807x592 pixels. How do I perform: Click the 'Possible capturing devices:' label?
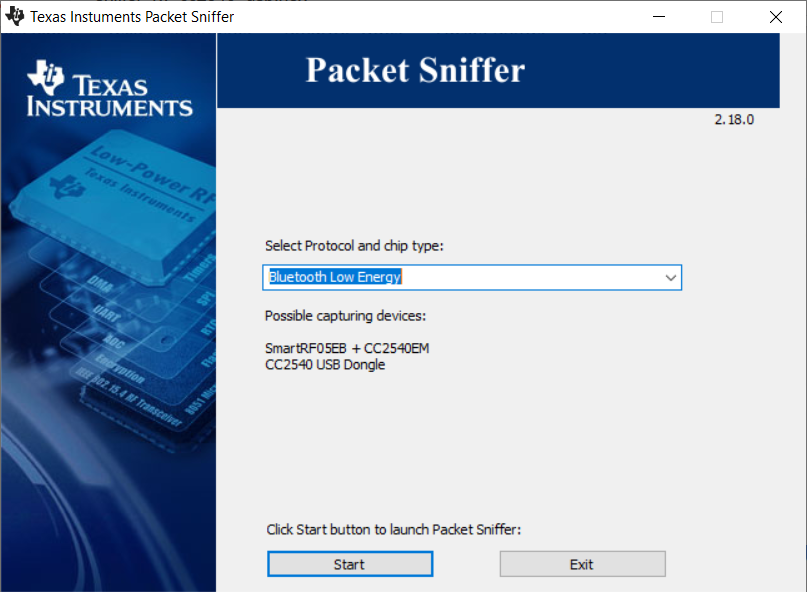pos(345,316)
